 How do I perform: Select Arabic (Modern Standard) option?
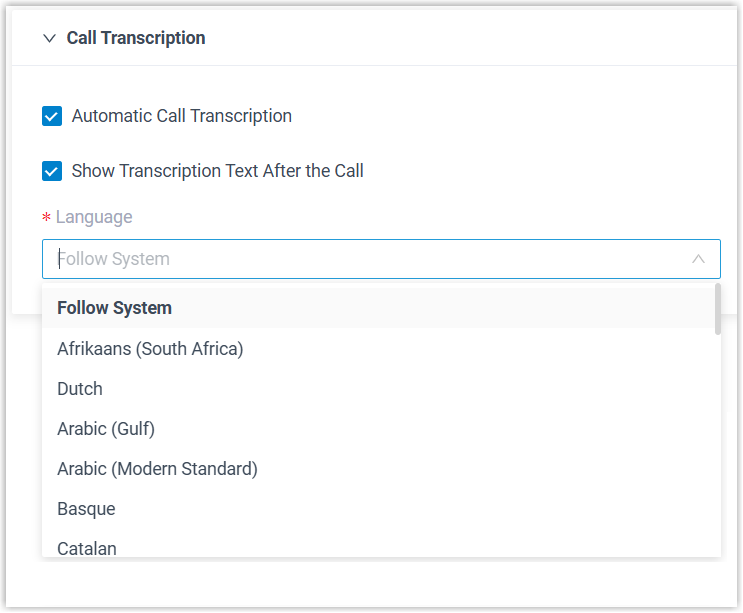157,469
